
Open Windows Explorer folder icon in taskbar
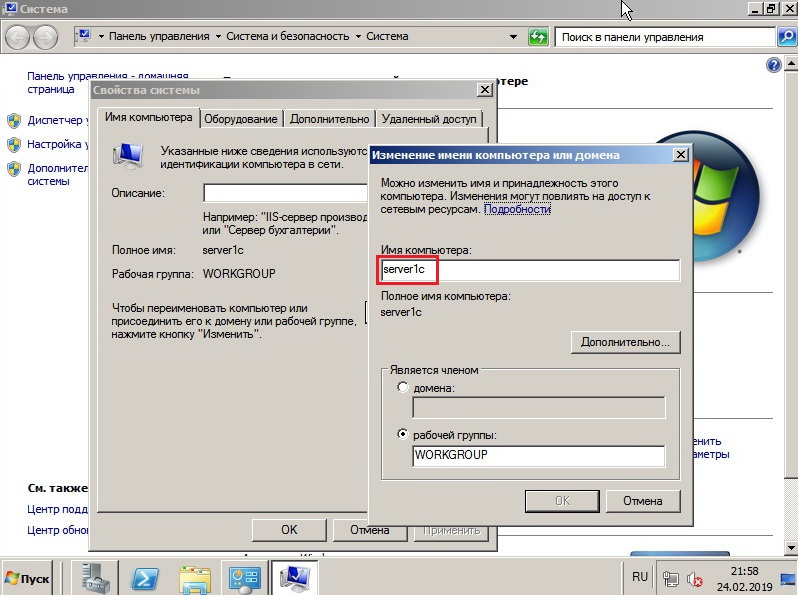(195, 578)
